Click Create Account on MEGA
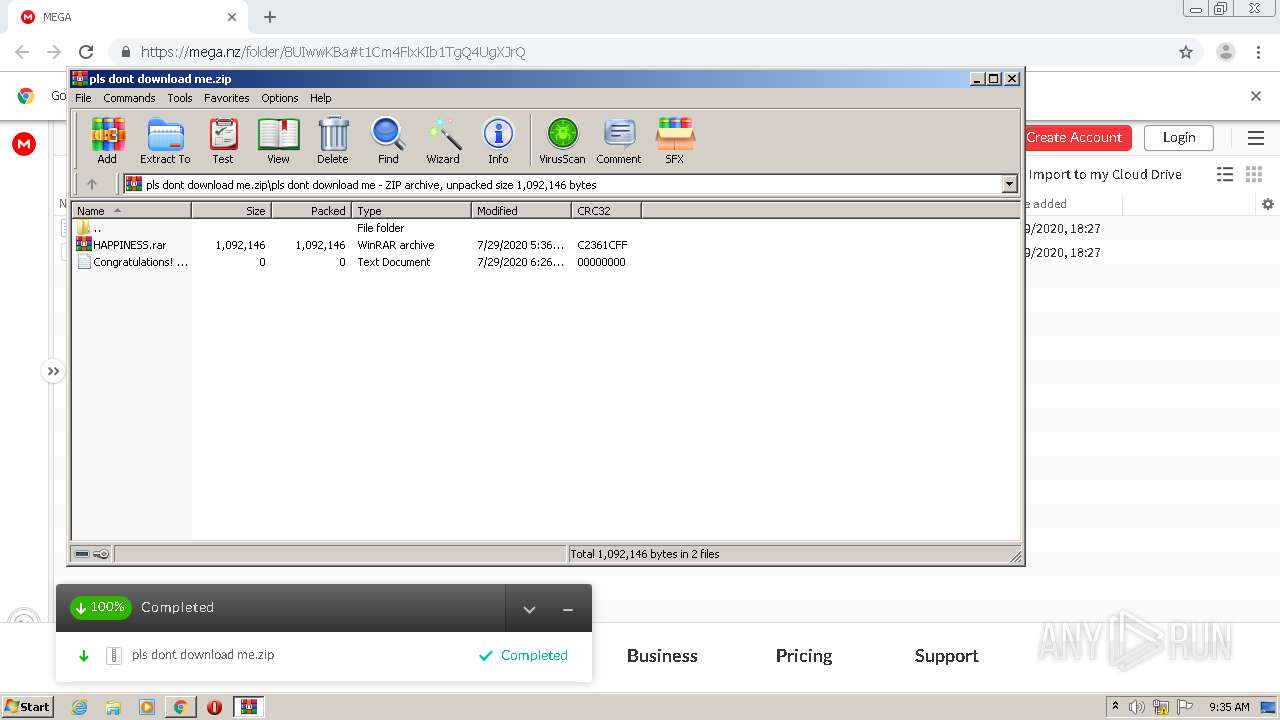The width and height of the screenshot is (1280, 720). [1075, 137]
